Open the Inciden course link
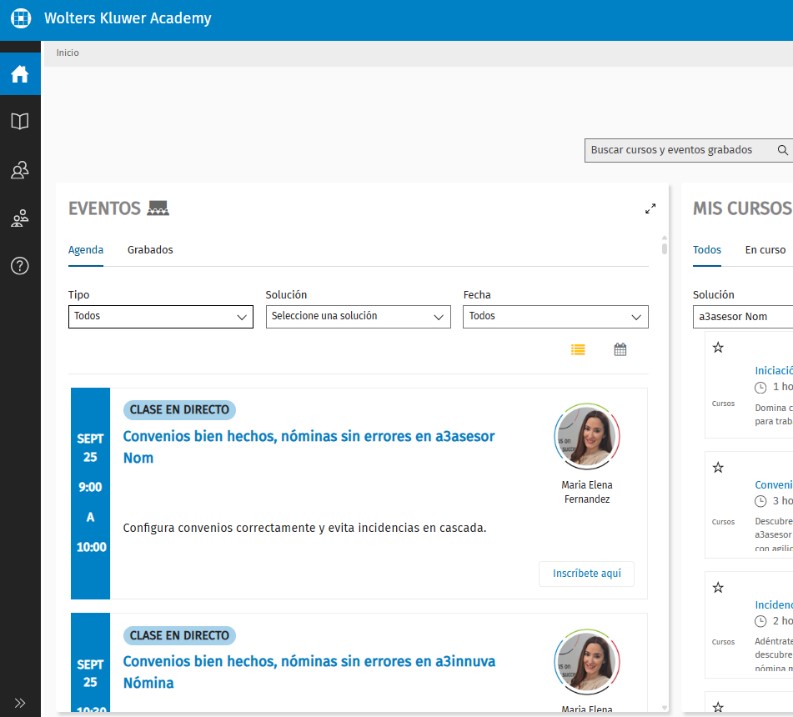The width and height of the screenshot is (793, 717). (774, 605)
